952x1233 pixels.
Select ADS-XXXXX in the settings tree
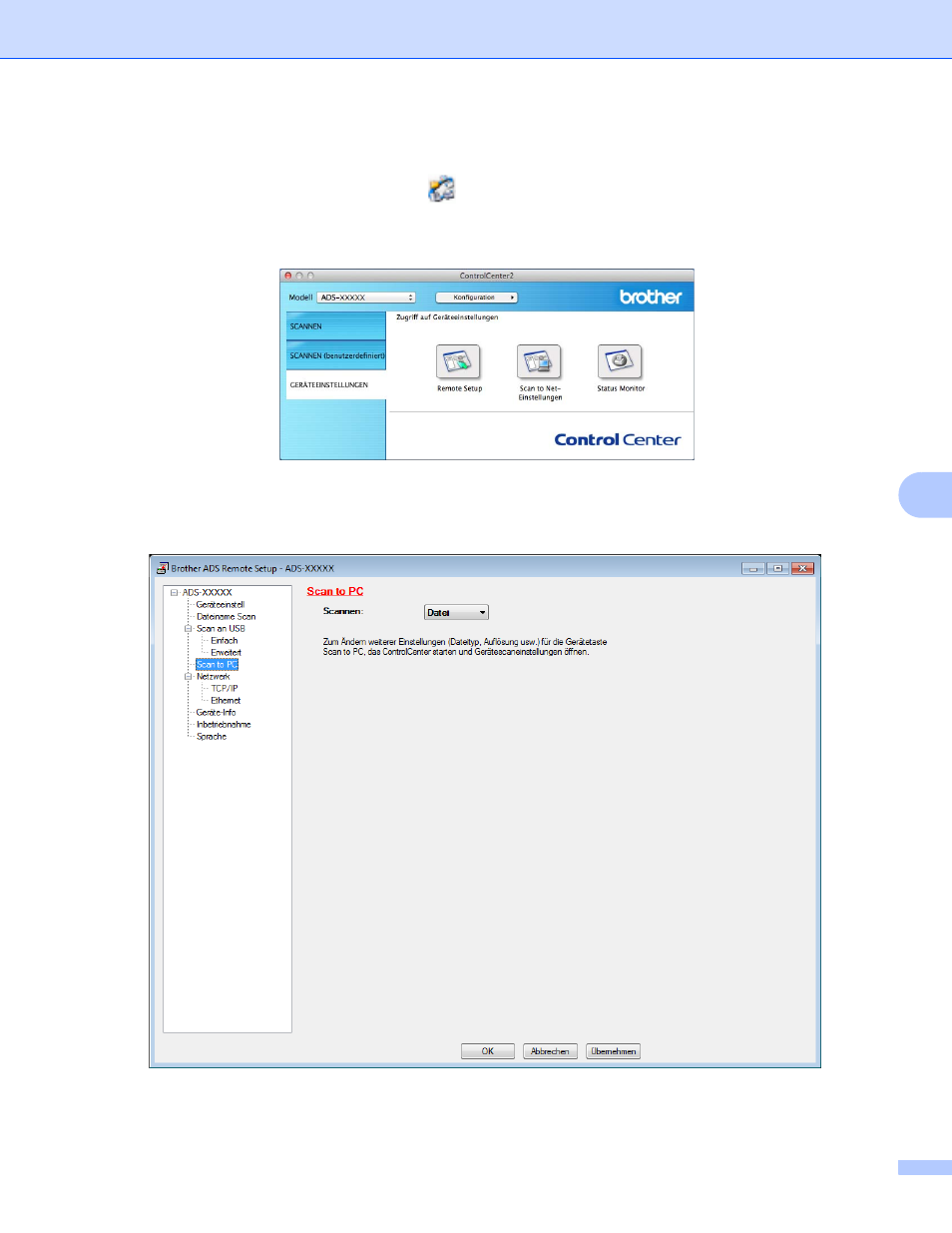[x=207, y=593]
